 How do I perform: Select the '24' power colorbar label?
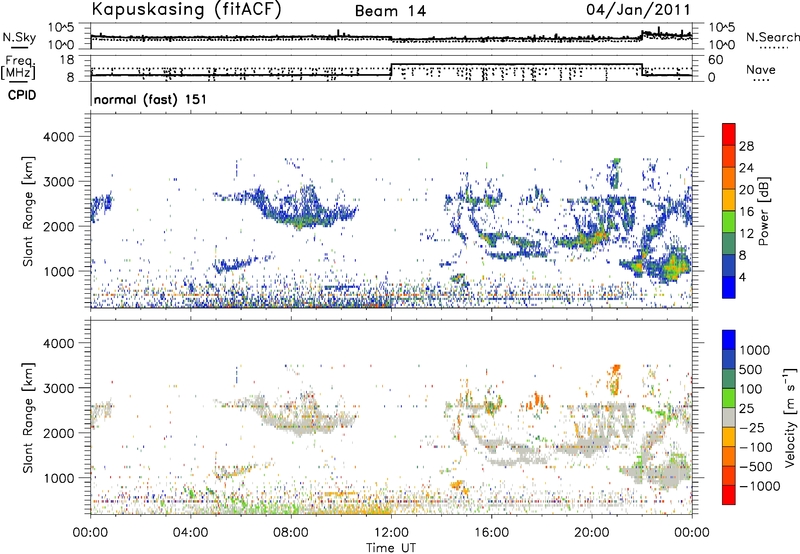pos(746,168)
